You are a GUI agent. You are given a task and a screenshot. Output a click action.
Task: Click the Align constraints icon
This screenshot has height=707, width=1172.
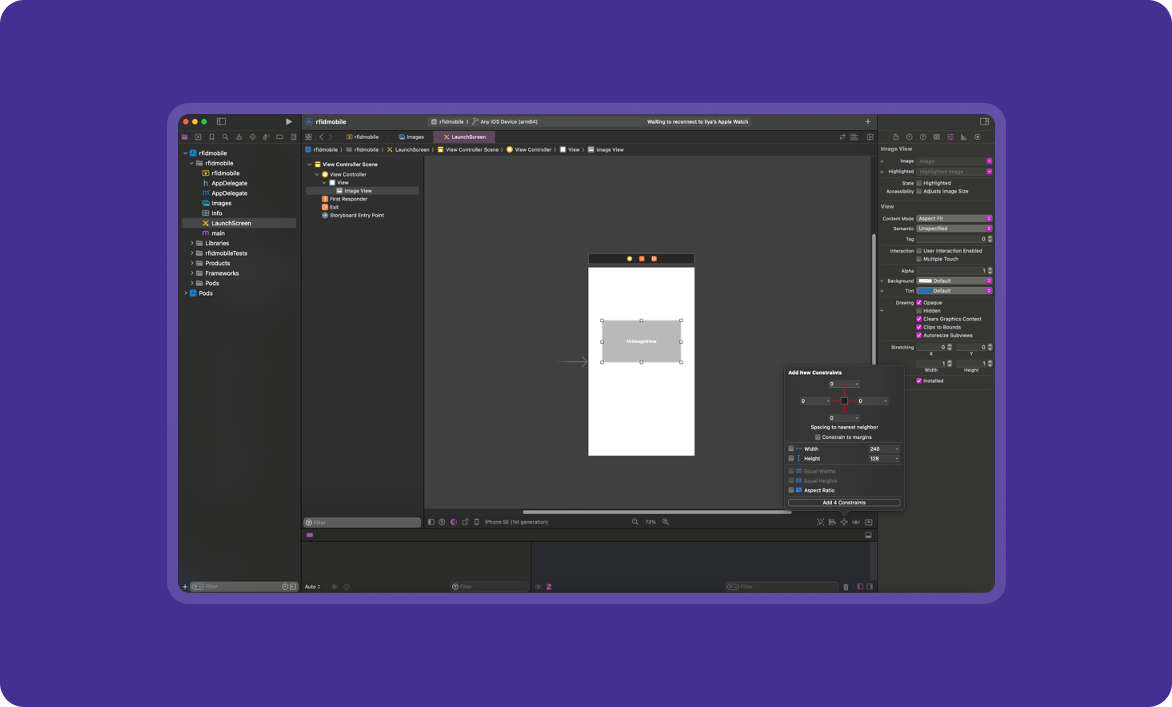click(832, 522)
